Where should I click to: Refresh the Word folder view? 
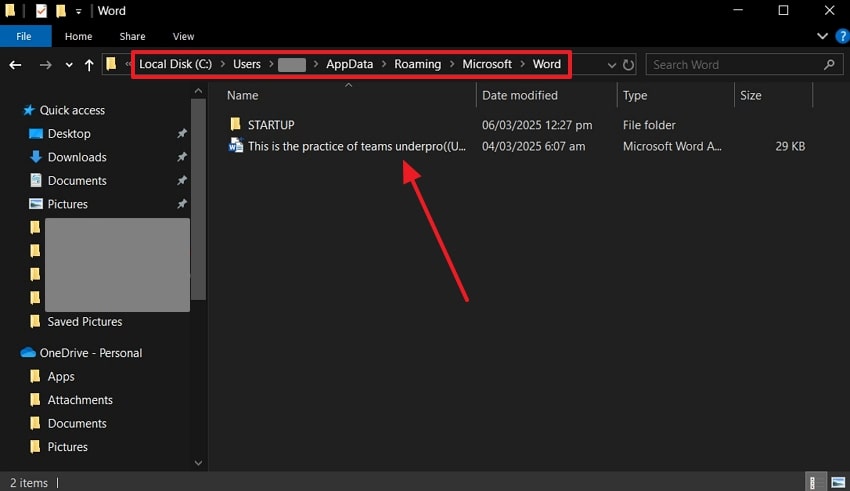(628, 65)
